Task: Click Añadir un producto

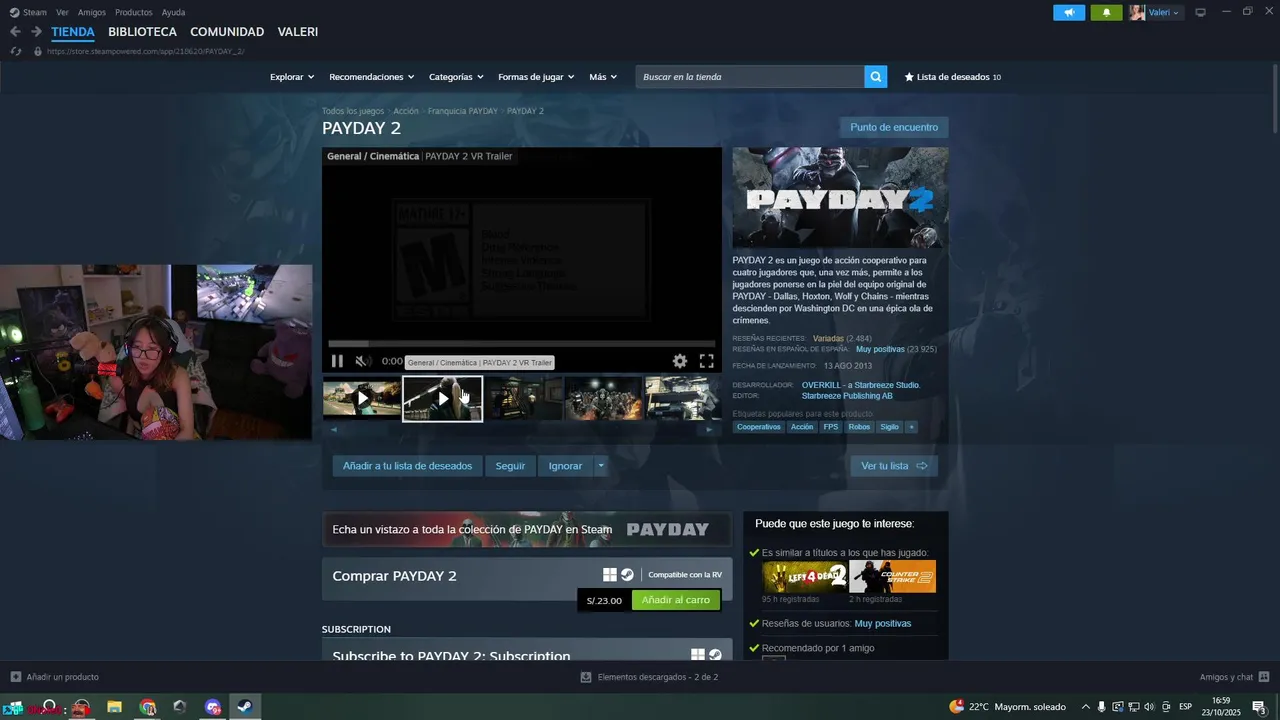Action: pos(55,677)
